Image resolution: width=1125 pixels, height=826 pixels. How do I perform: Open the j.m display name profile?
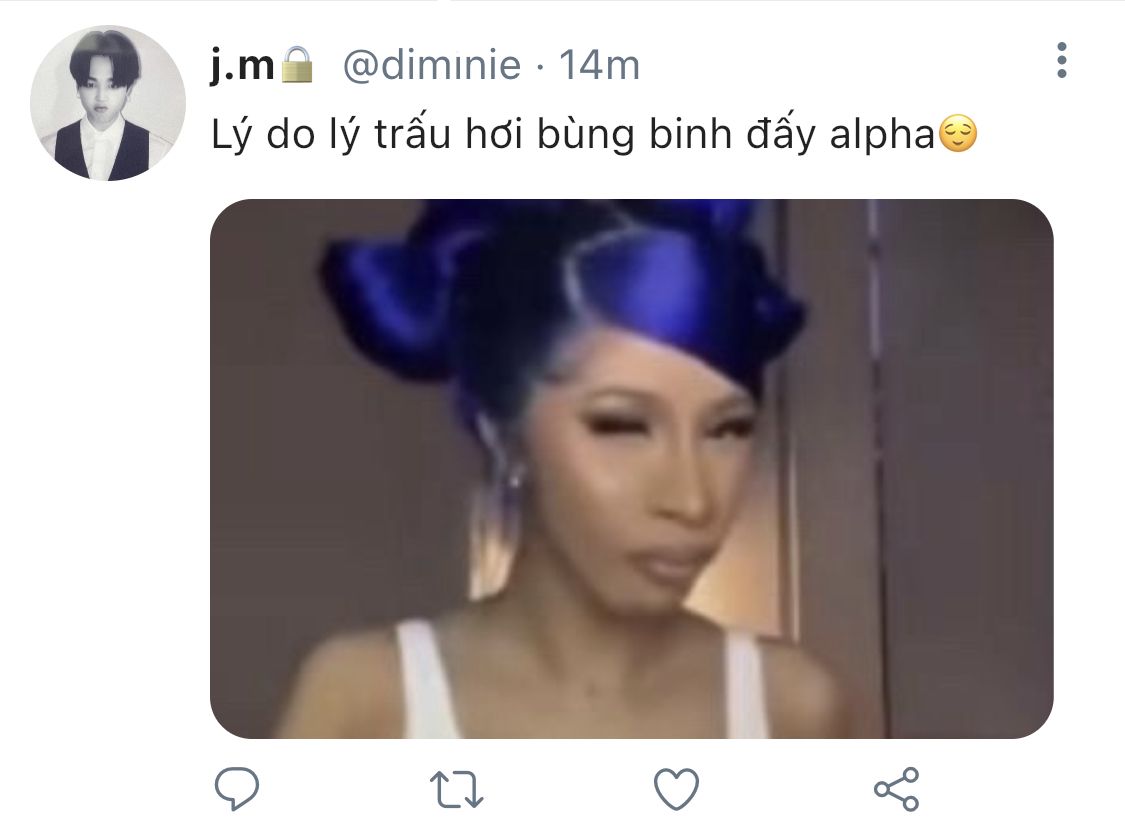(243, 65)
